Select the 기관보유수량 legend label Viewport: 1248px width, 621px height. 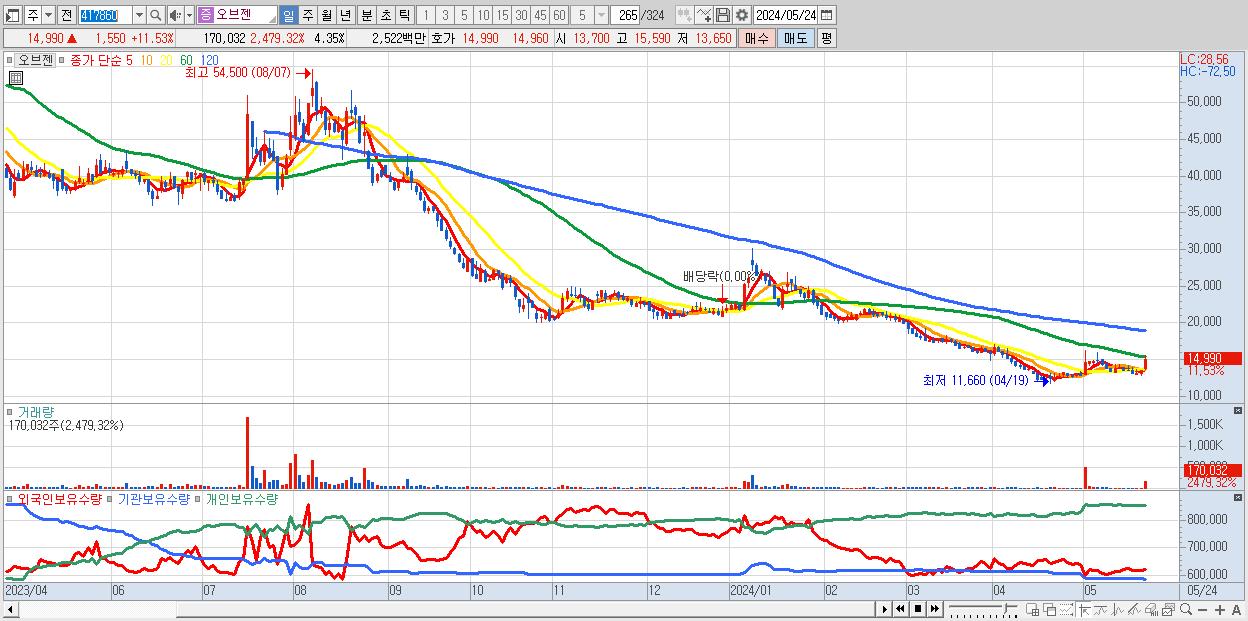click(152, 498)
